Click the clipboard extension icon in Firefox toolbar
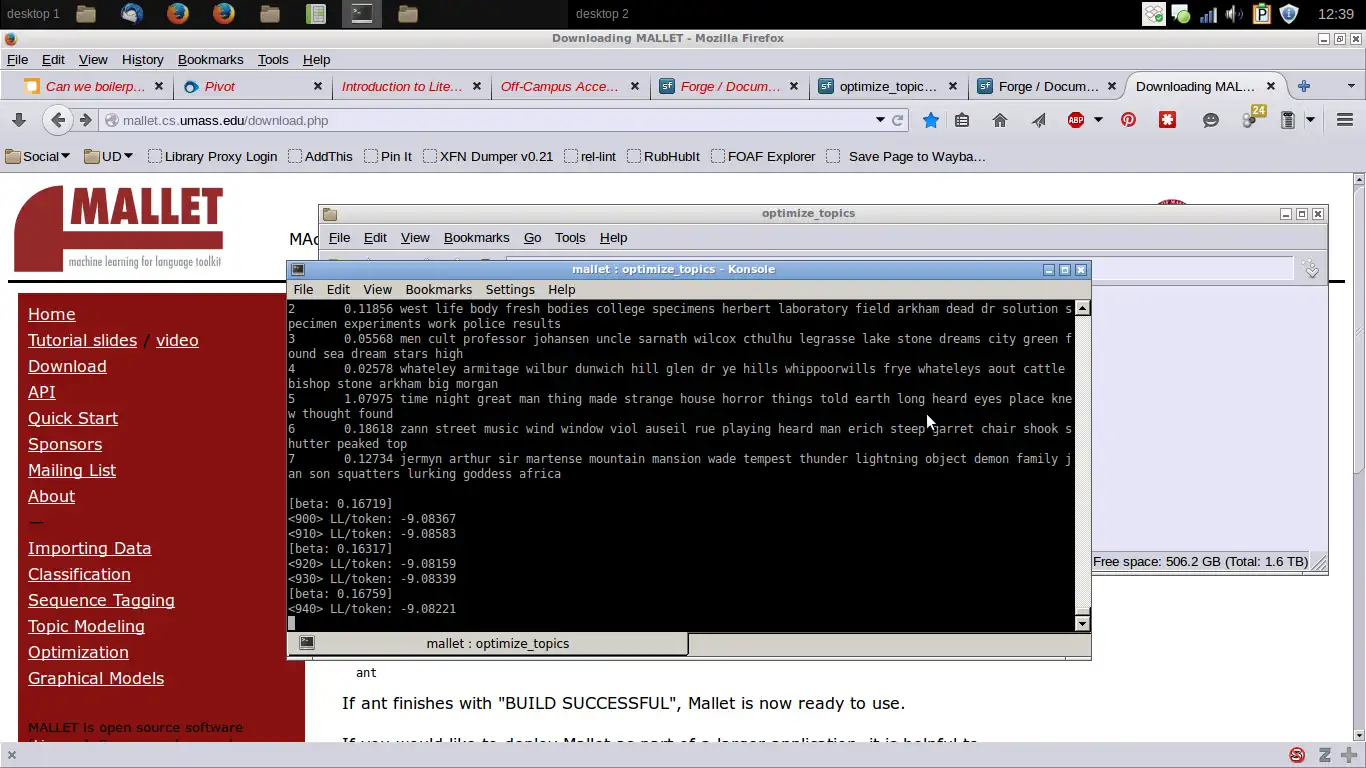 [1288, 120]
